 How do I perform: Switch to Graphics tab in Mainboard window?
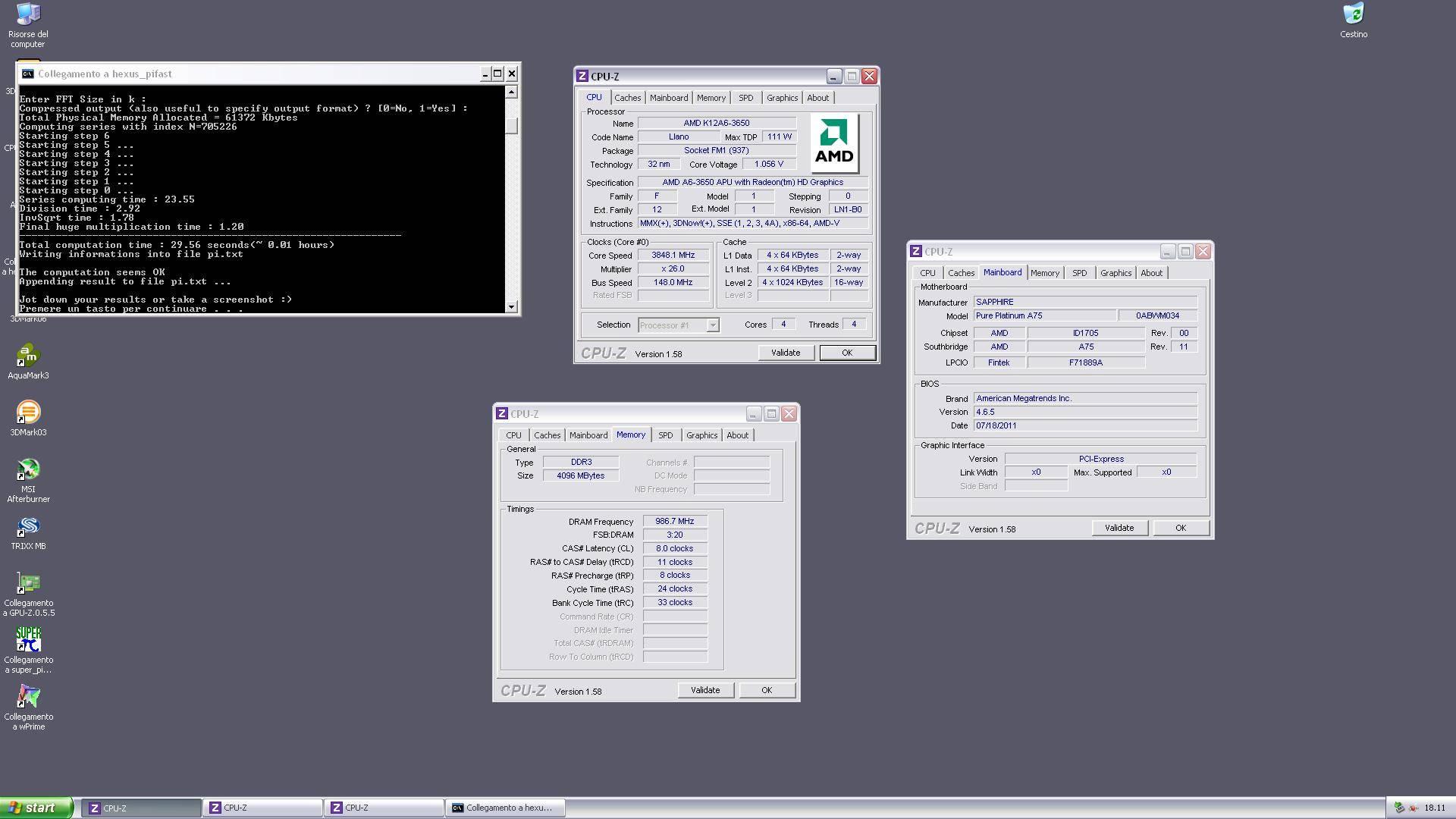click(1116, 273)
